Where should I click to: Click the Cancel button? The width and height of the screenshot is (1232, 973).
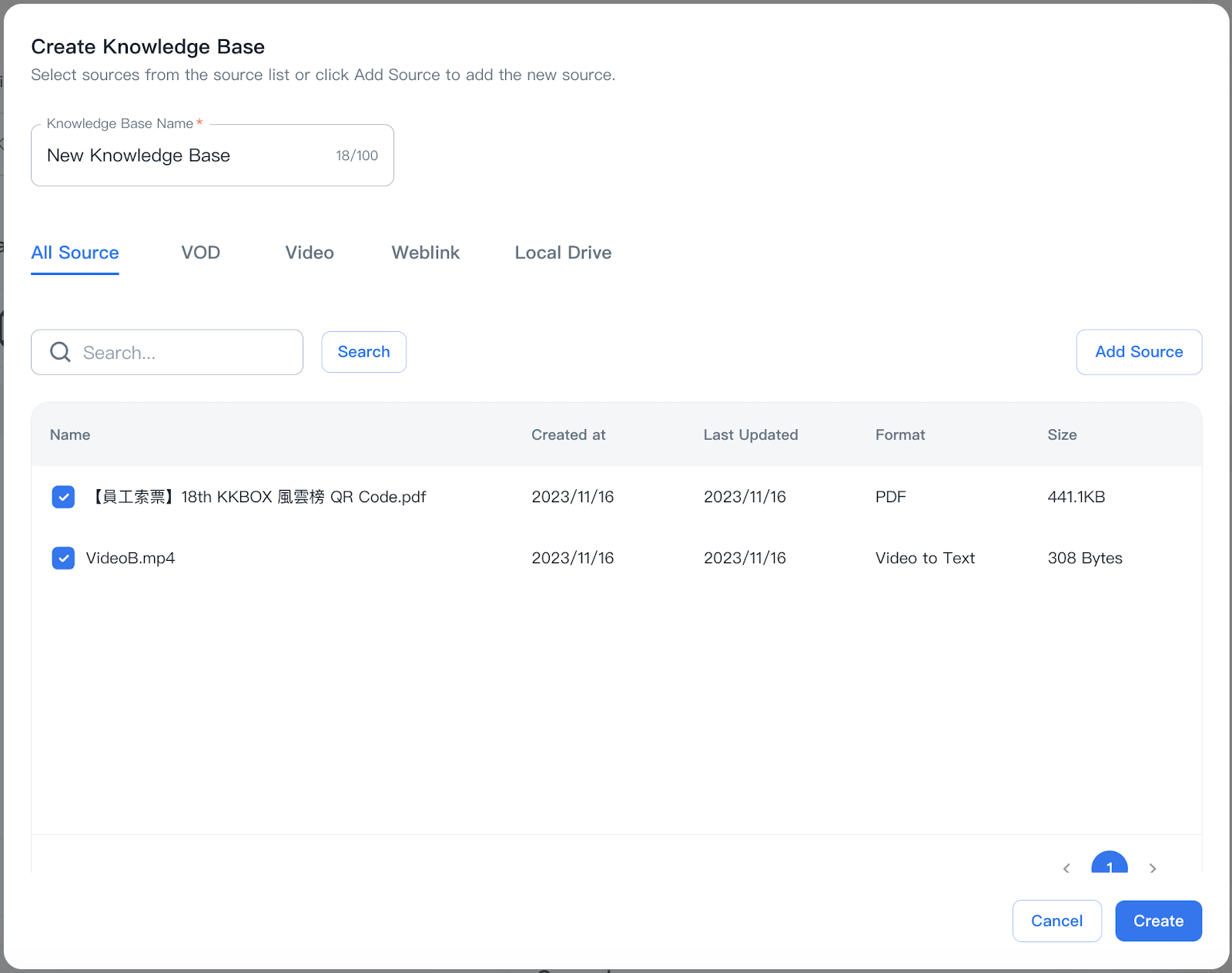[1056, 921]
